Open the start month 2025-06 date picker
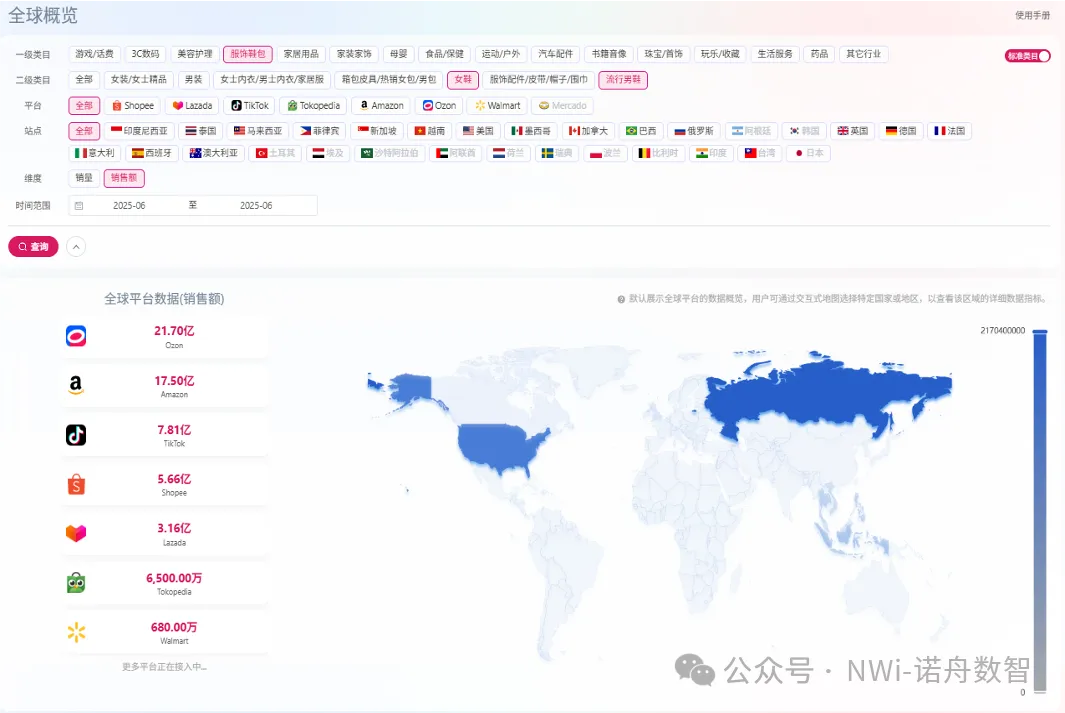 [129, 206]
